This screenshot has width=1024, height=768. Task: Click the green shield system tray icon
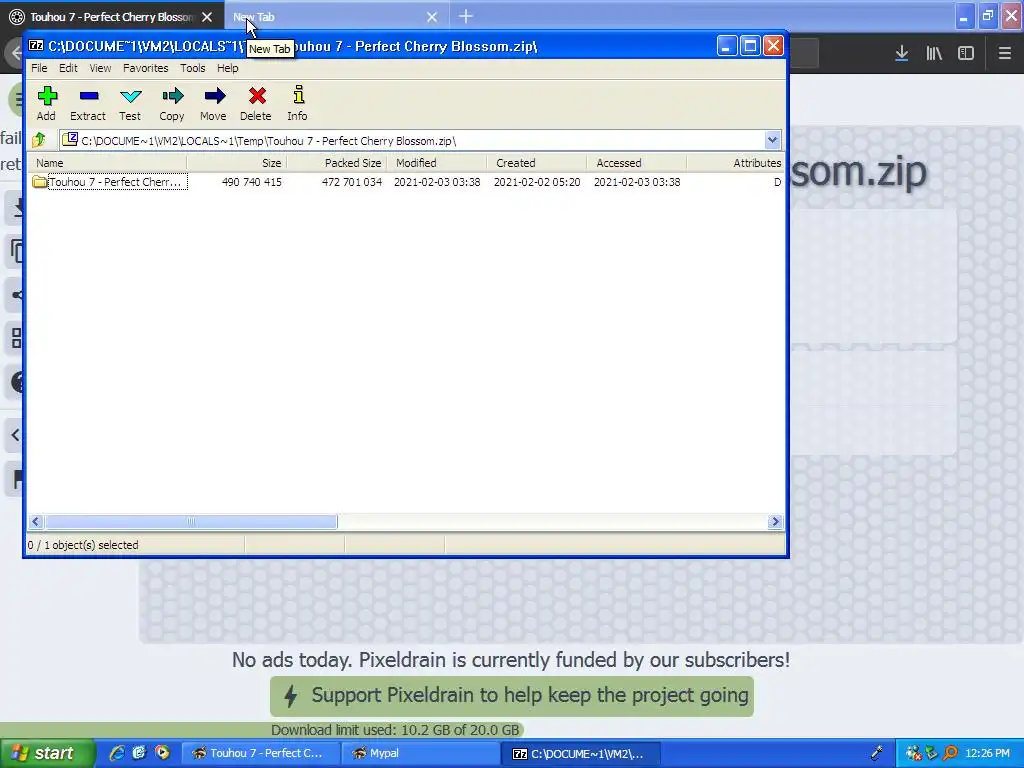coord(932,753)
